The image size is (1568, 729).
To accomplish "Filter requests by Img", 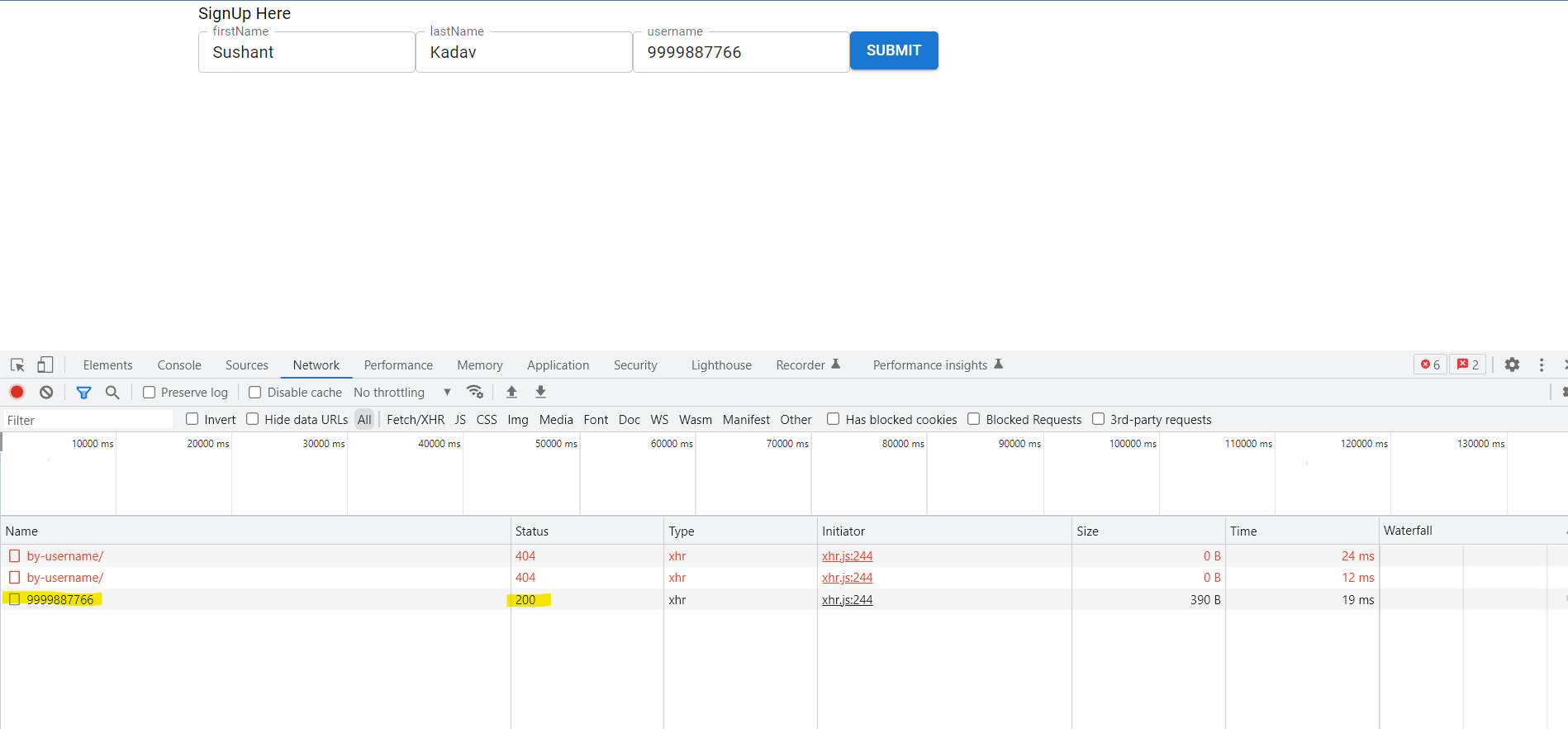I will pos(518,419).
